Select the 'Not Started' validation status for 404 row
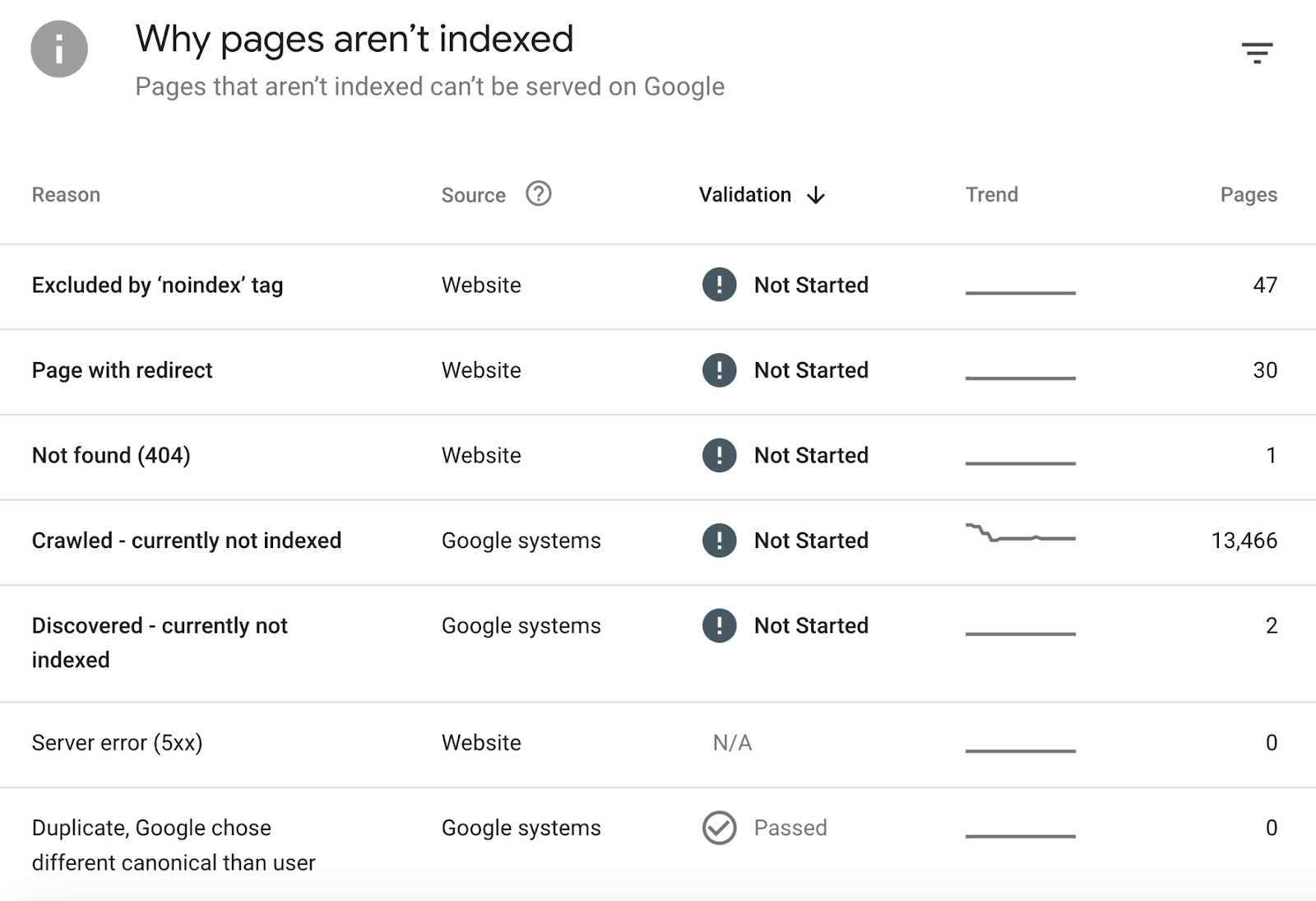The height and width of the screenshot is (901, 1316). point(810,455)
